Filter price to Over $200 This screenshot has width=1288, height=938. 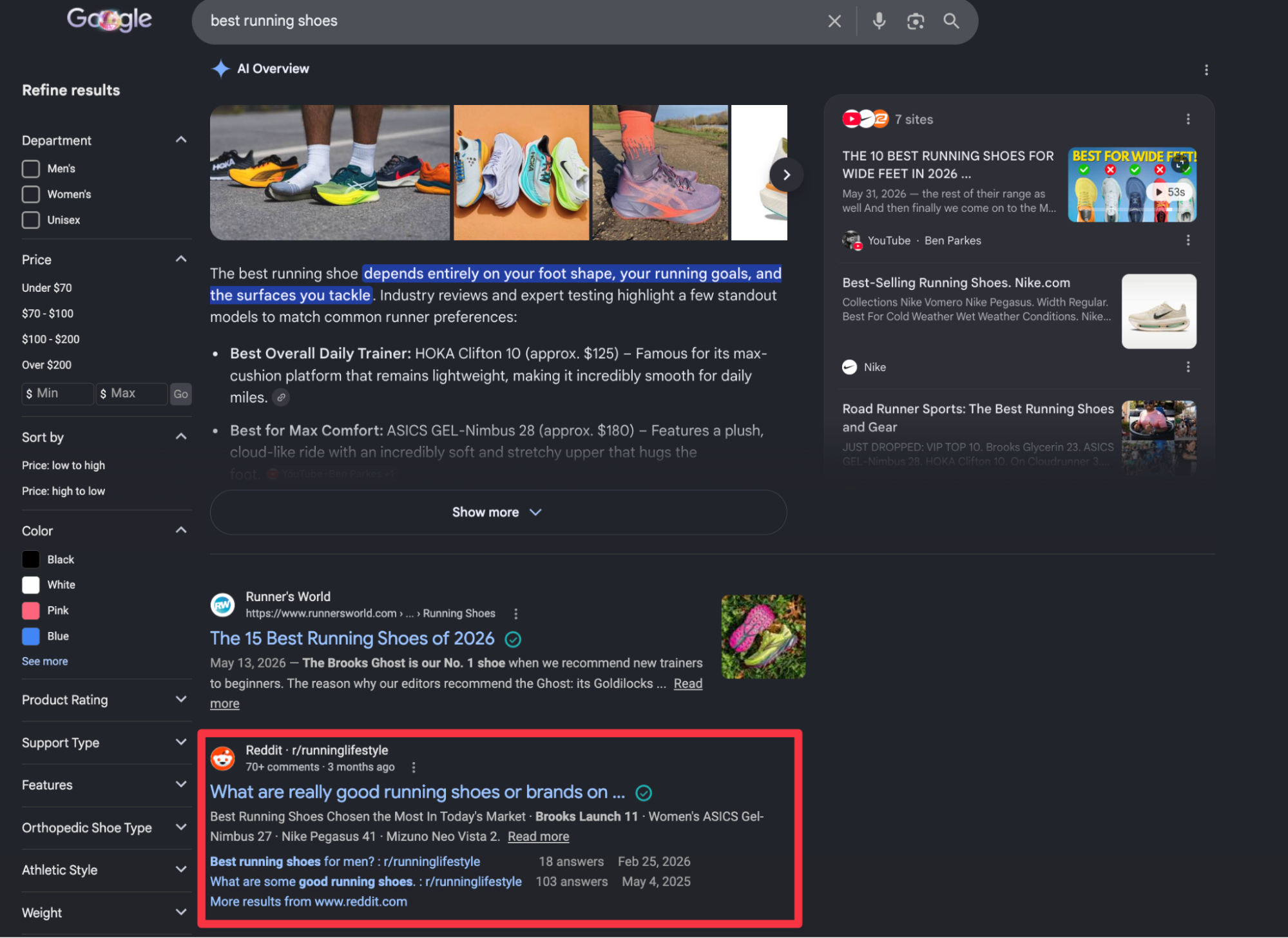click(47, 365)
